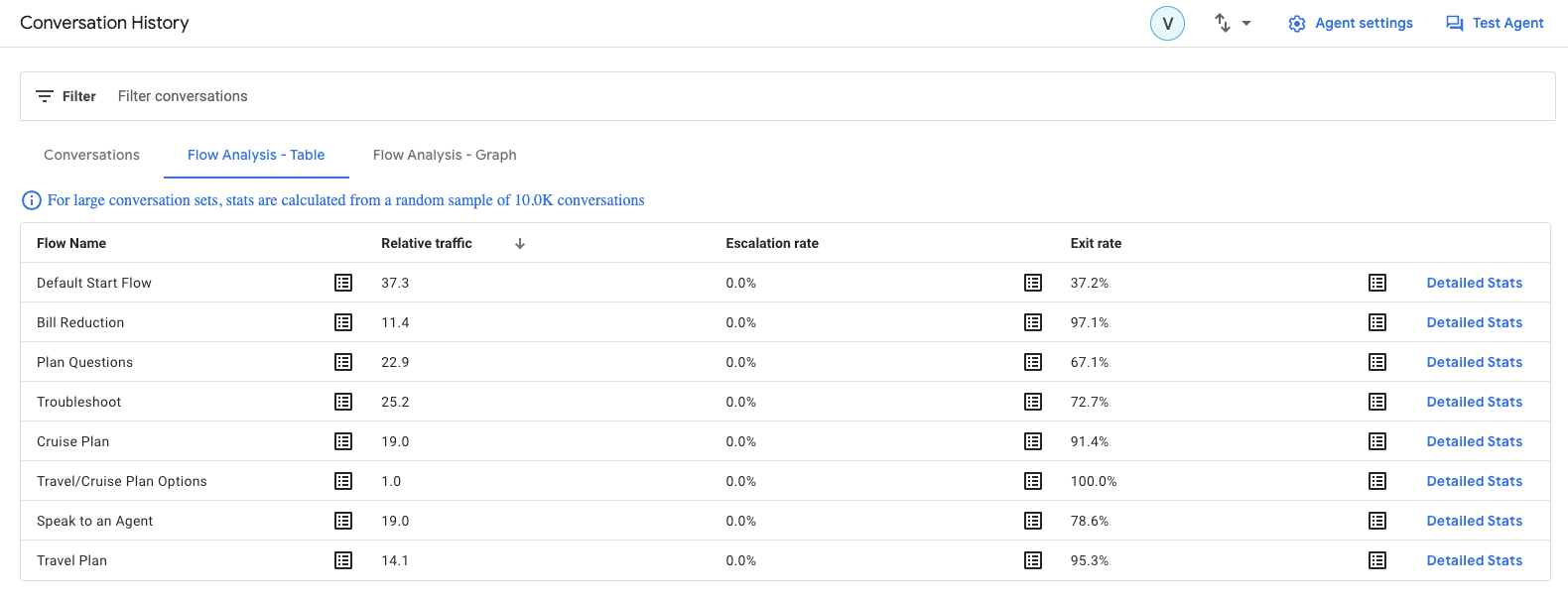Open the table icon next to Travel Plan
This screenshot has width=1568, height=601.
coord(343,560)
